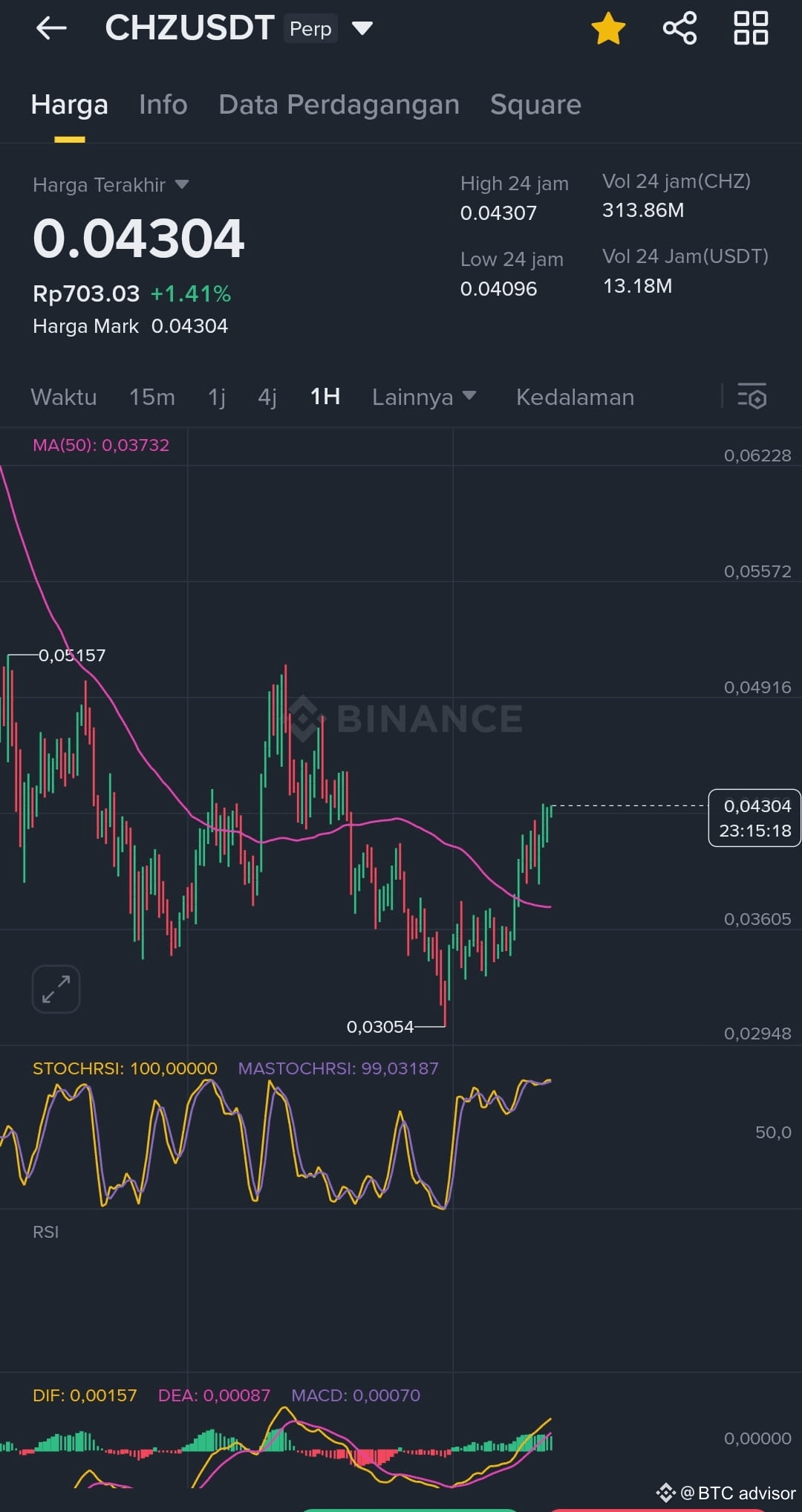Choose the 15m timeframe
This screenshot has width=802, height=1512.
[x=152, y=397]
